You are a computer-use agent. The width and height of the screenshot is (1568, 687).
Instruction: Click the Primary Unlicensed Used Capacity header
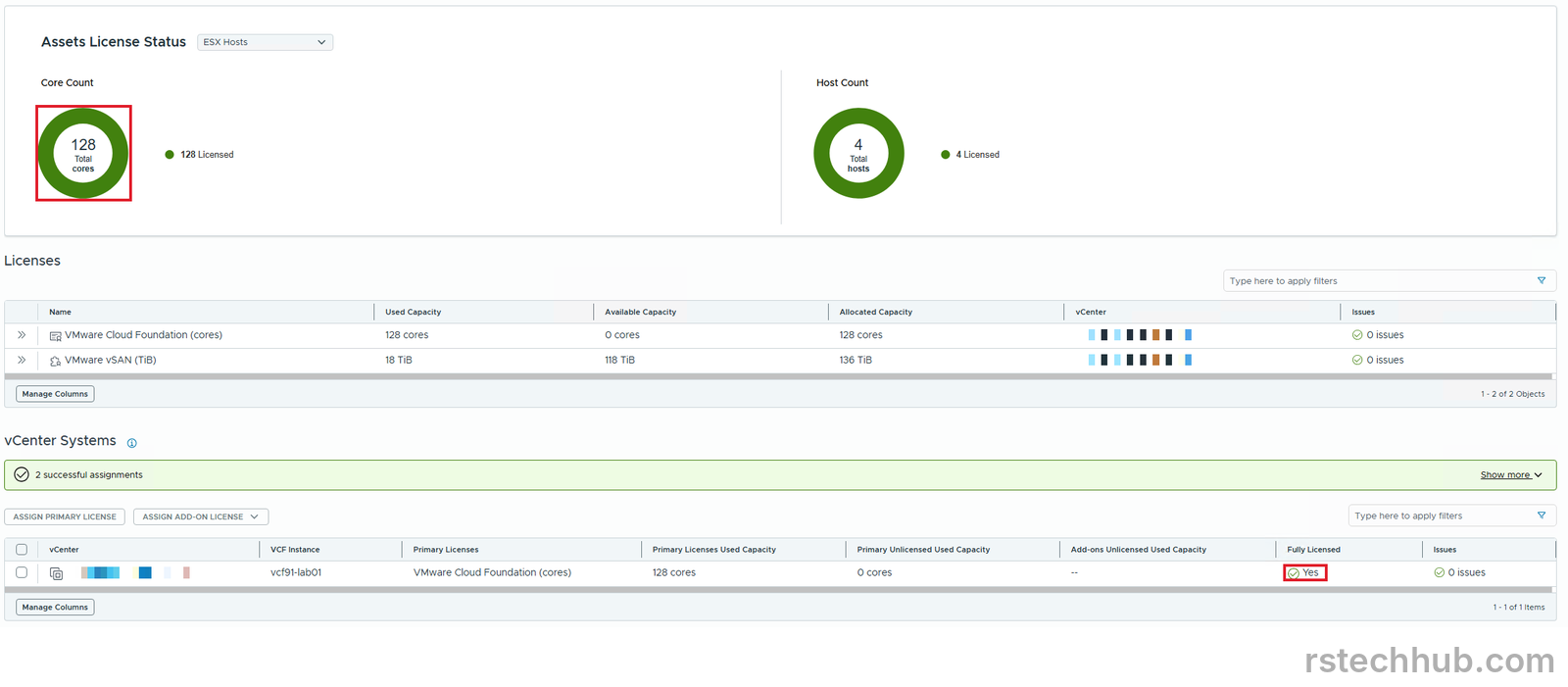click(x=923, y=550)
